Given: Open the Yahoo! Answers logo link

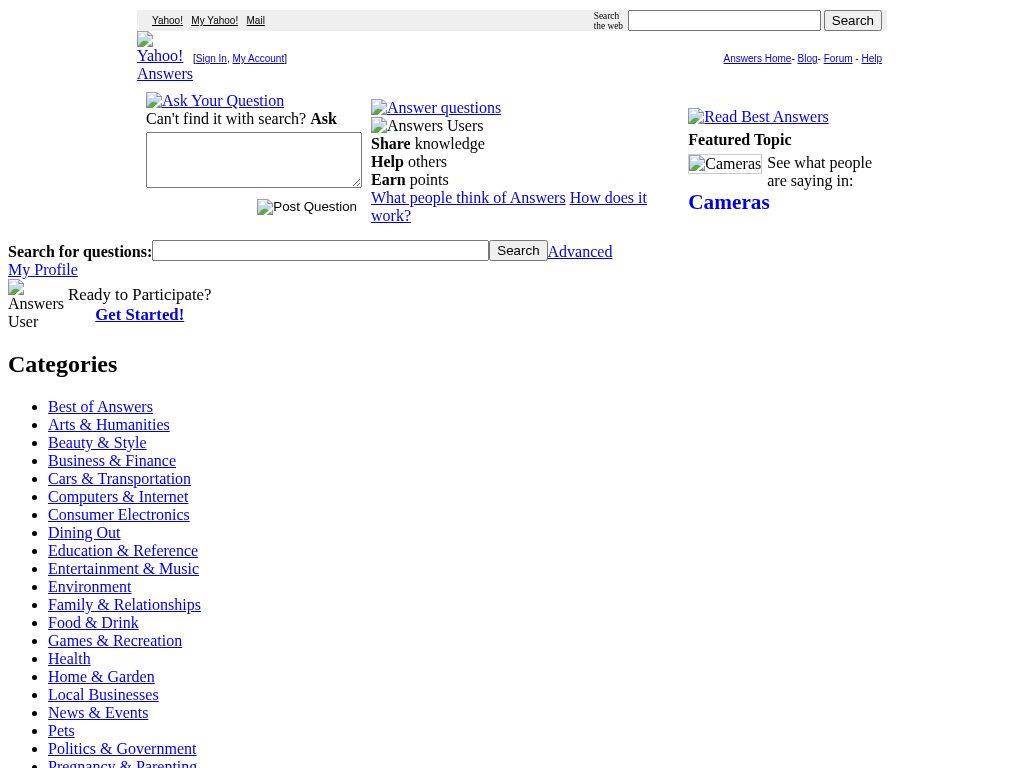Looking at the screenshot, I should pos(165,57).
